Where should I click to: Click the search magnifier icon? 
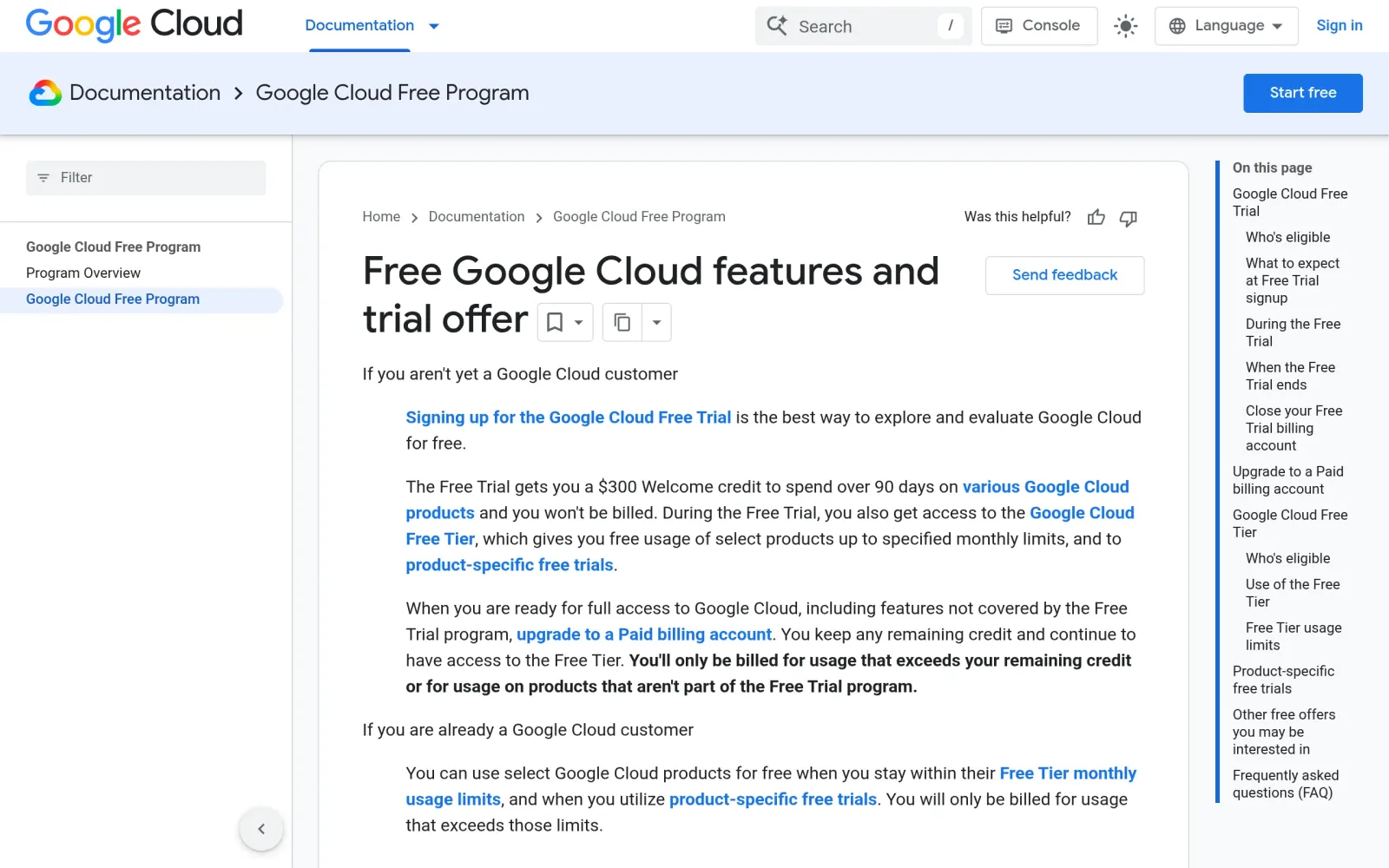(x=777, y=26)
